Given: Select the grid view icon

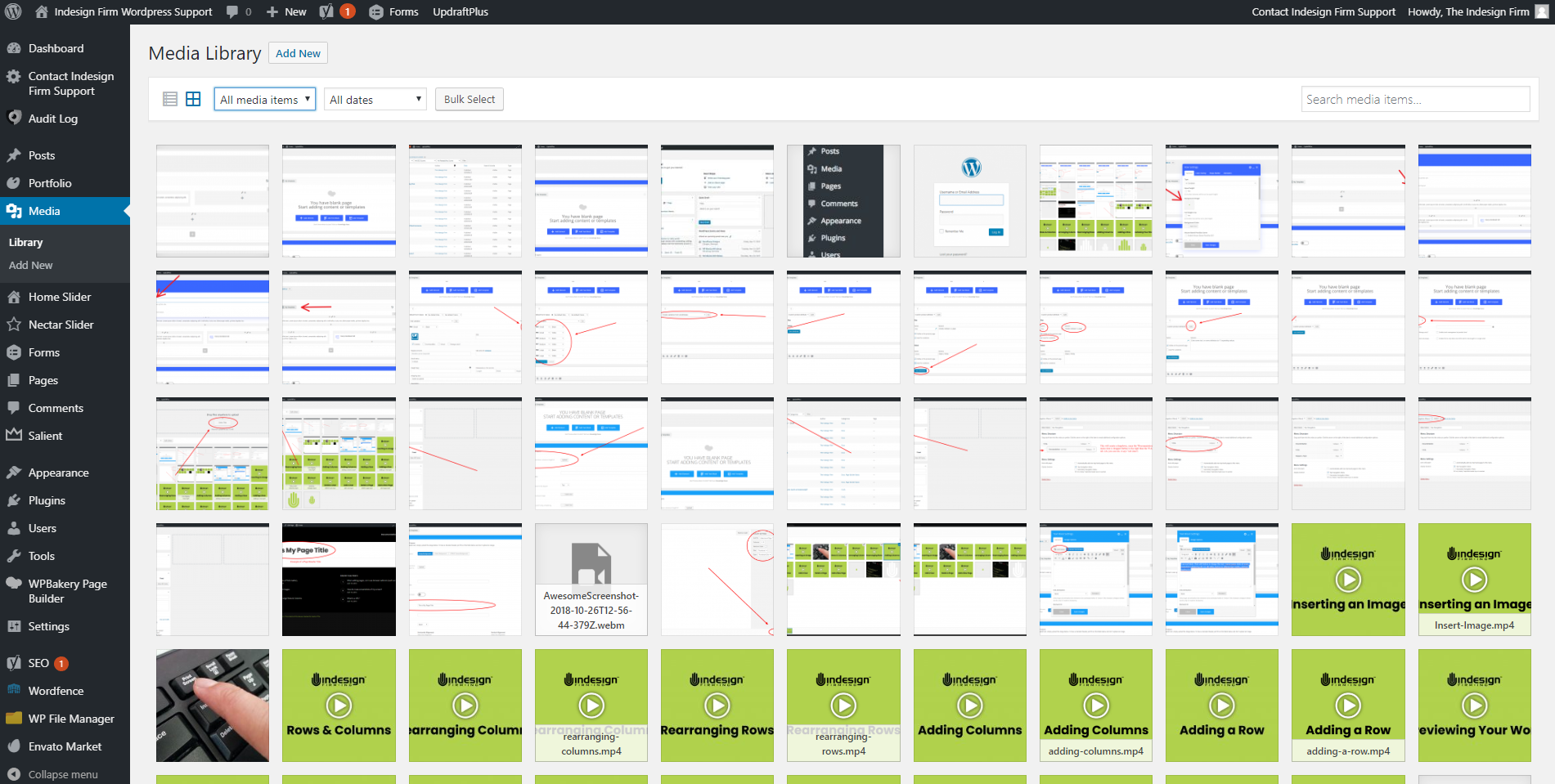Looking at the screenshot, I should pyautogui.click(x=193, y=99).
